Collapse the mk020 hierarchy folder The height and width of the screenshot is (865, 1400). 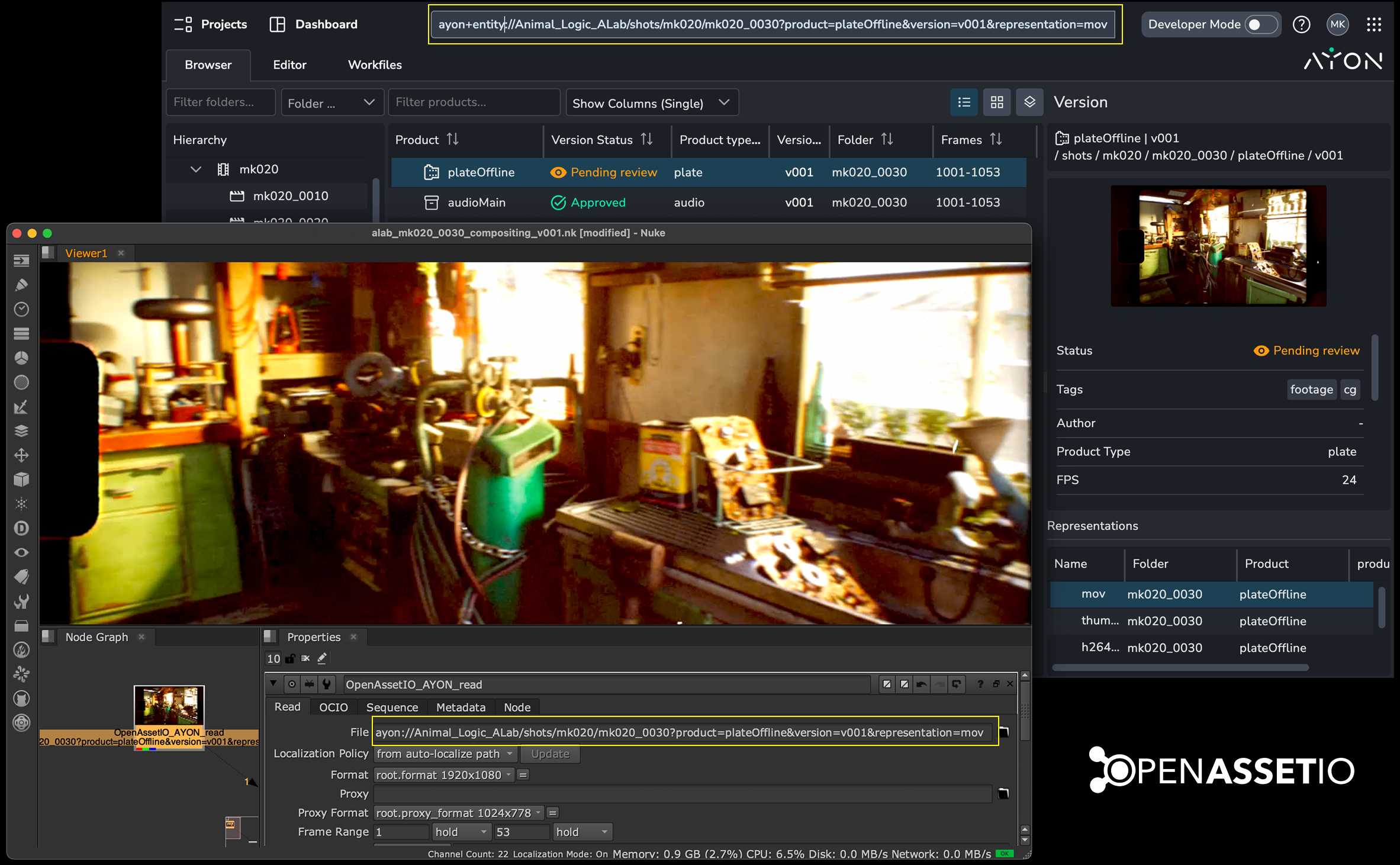click(x=196, y=169)
